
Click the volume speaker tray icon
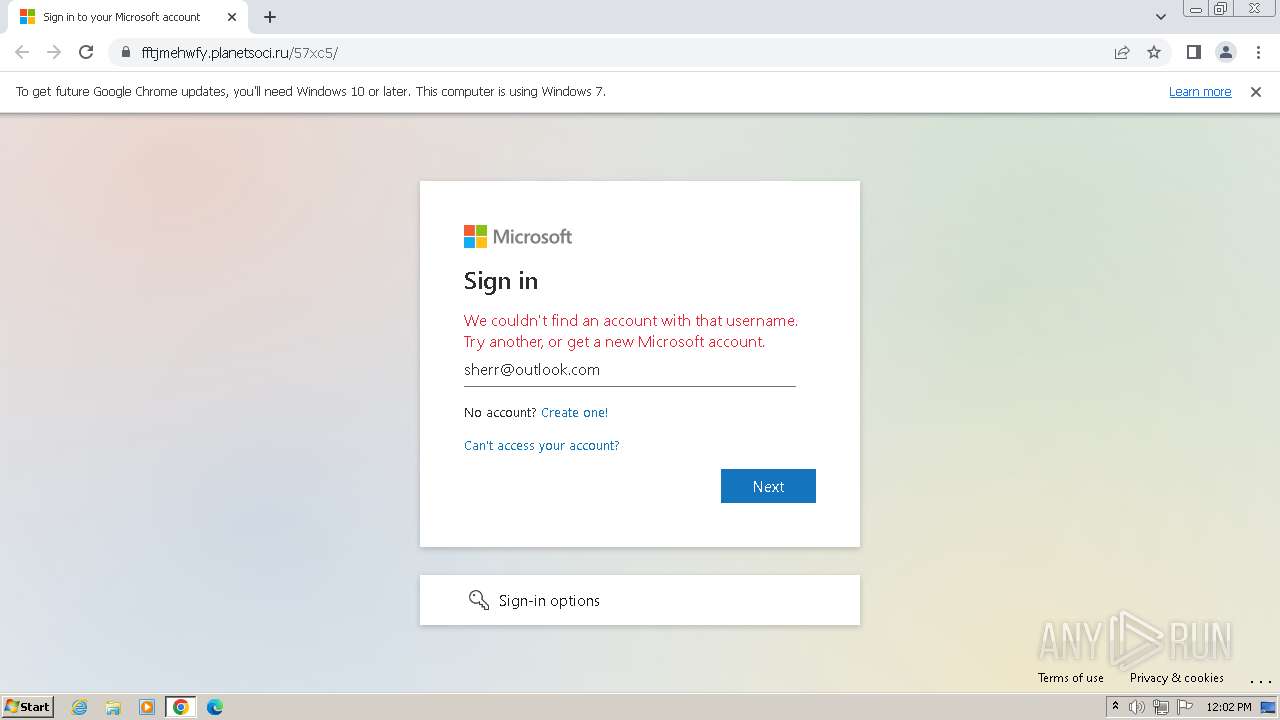point(1137,707)
